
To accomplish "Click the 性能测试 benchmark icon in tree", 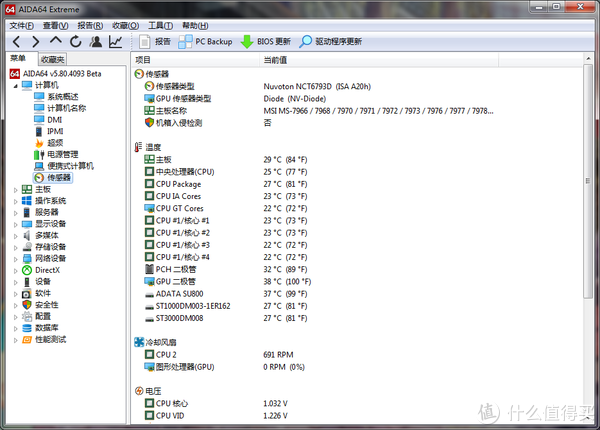I will (27, 339).
